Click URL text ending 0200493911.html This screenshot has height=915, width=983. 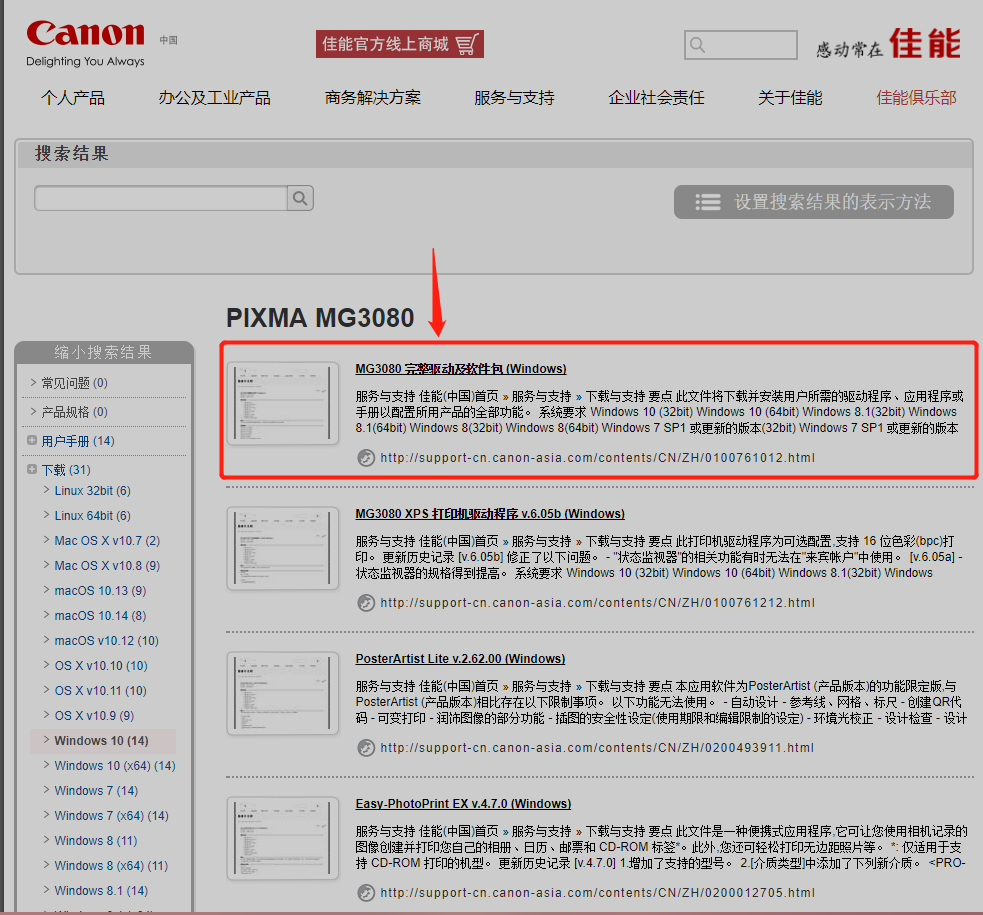click(597, 748)
